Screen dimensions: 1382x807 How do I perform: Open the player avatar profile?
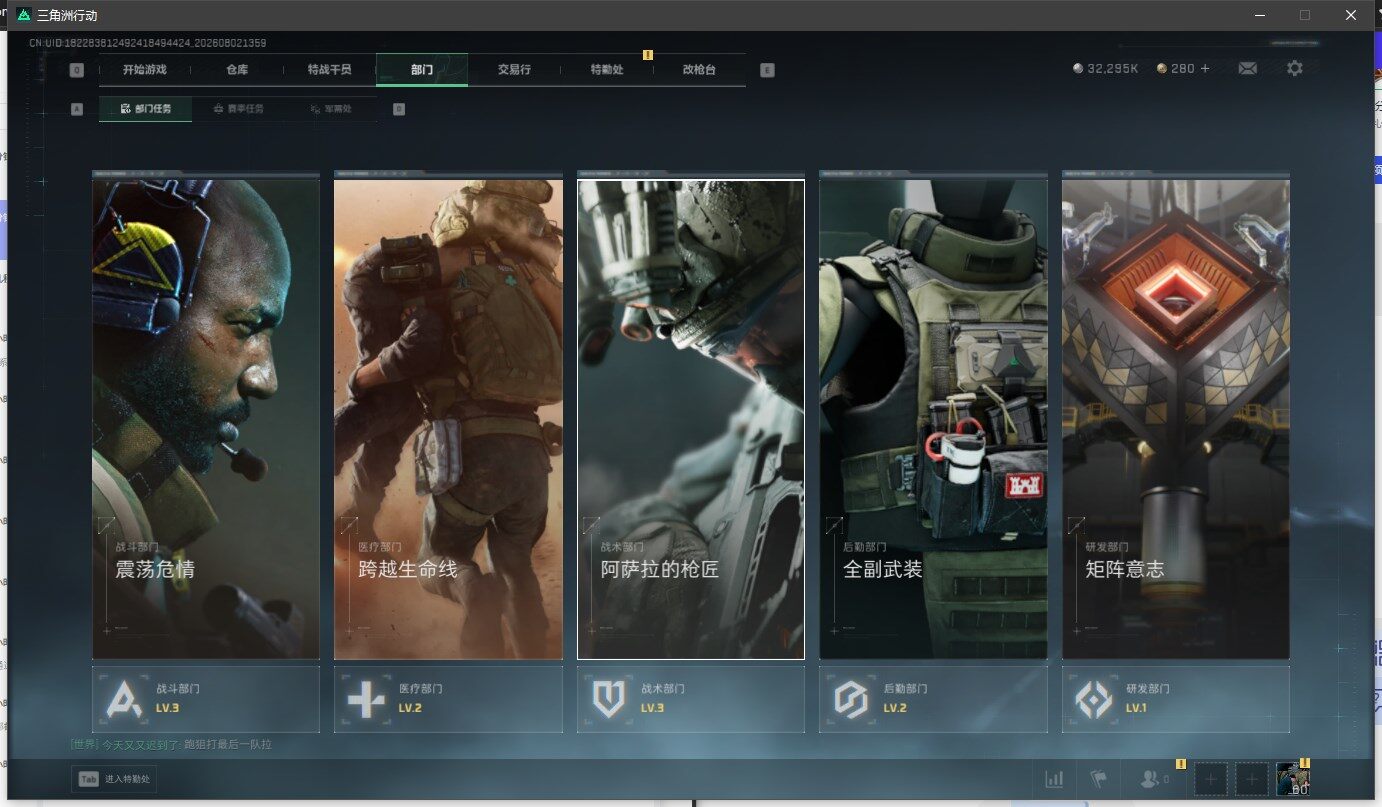point(1293,779)
